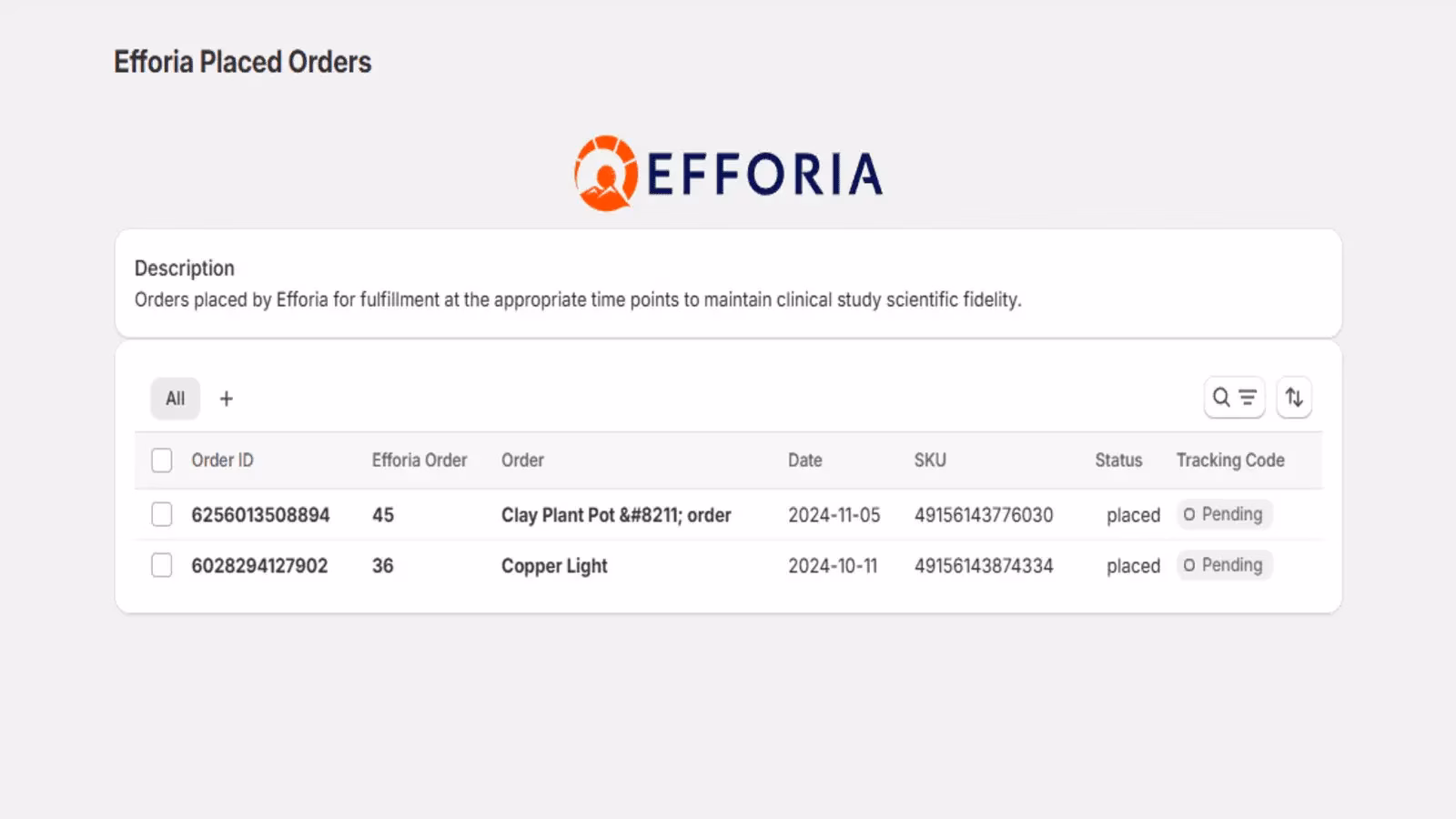Click the Status column header

pyautogui.click(x=1117, y=460)
